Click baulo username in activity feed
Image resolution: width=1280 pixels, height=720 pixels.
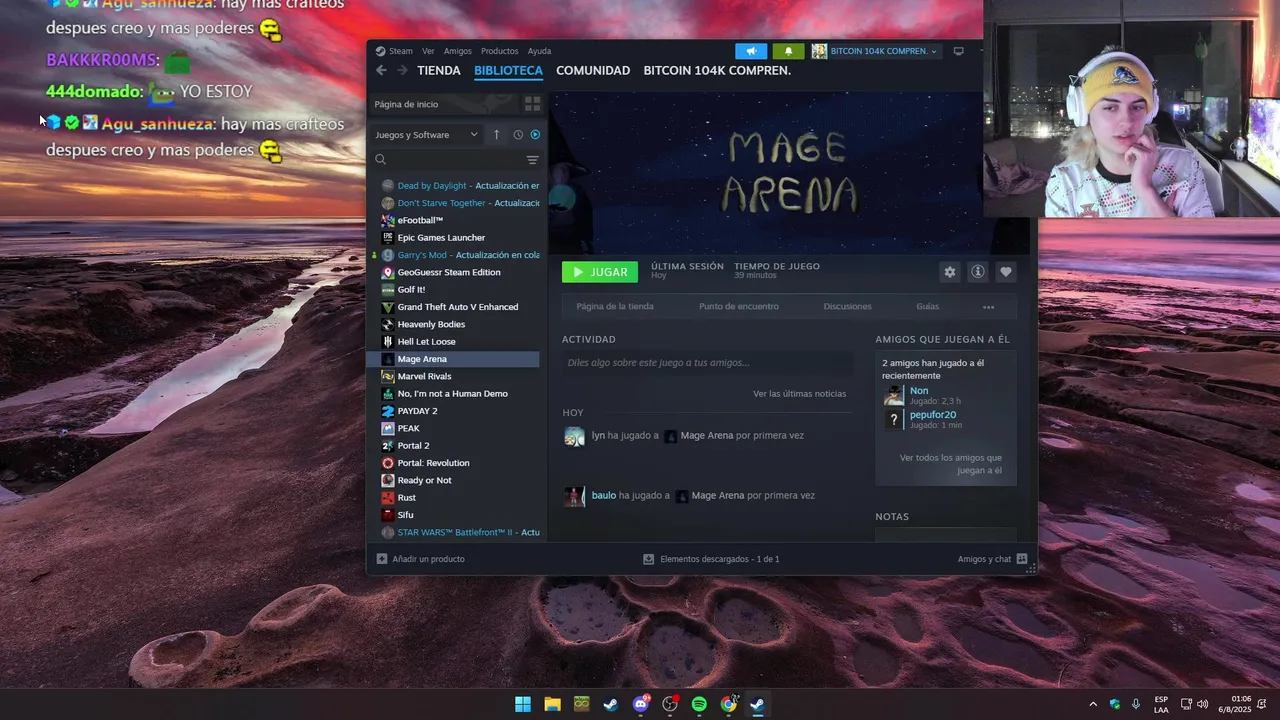[x=604, y=496]
